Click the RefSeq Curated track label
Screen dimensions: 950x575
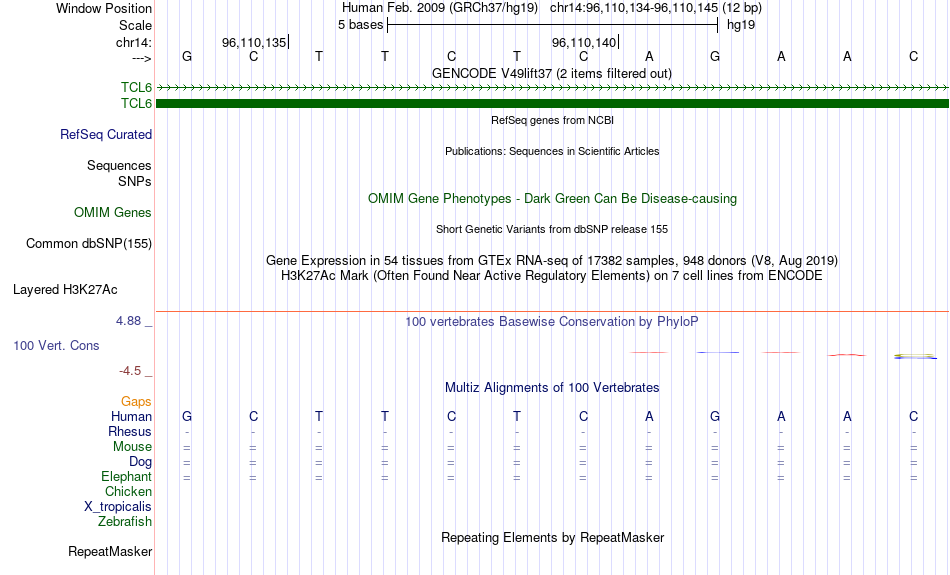click(106, 135)
